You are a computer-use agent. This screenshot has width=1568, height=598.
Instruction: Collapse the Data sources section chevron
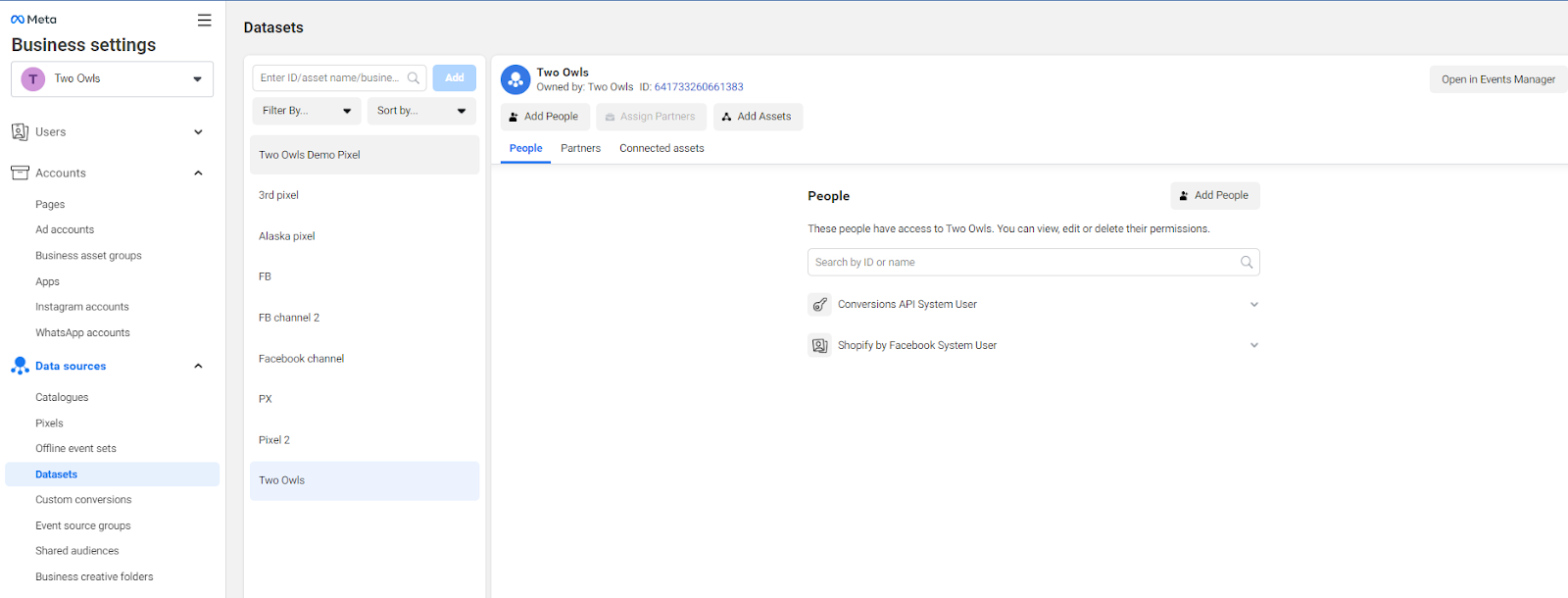[198, 367]
